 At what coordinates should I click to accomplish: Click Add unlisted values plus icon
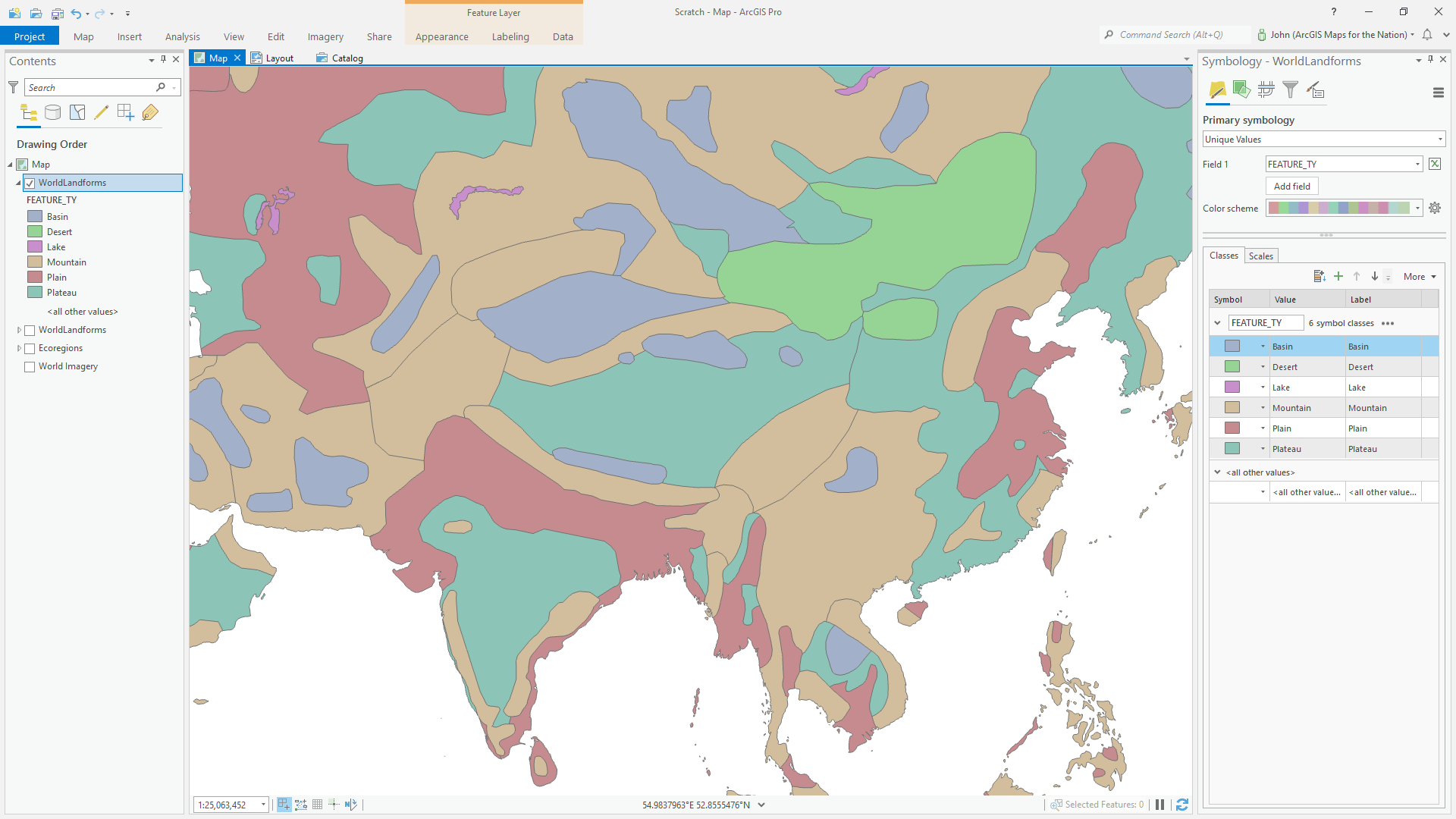(x=1338, y=277)
